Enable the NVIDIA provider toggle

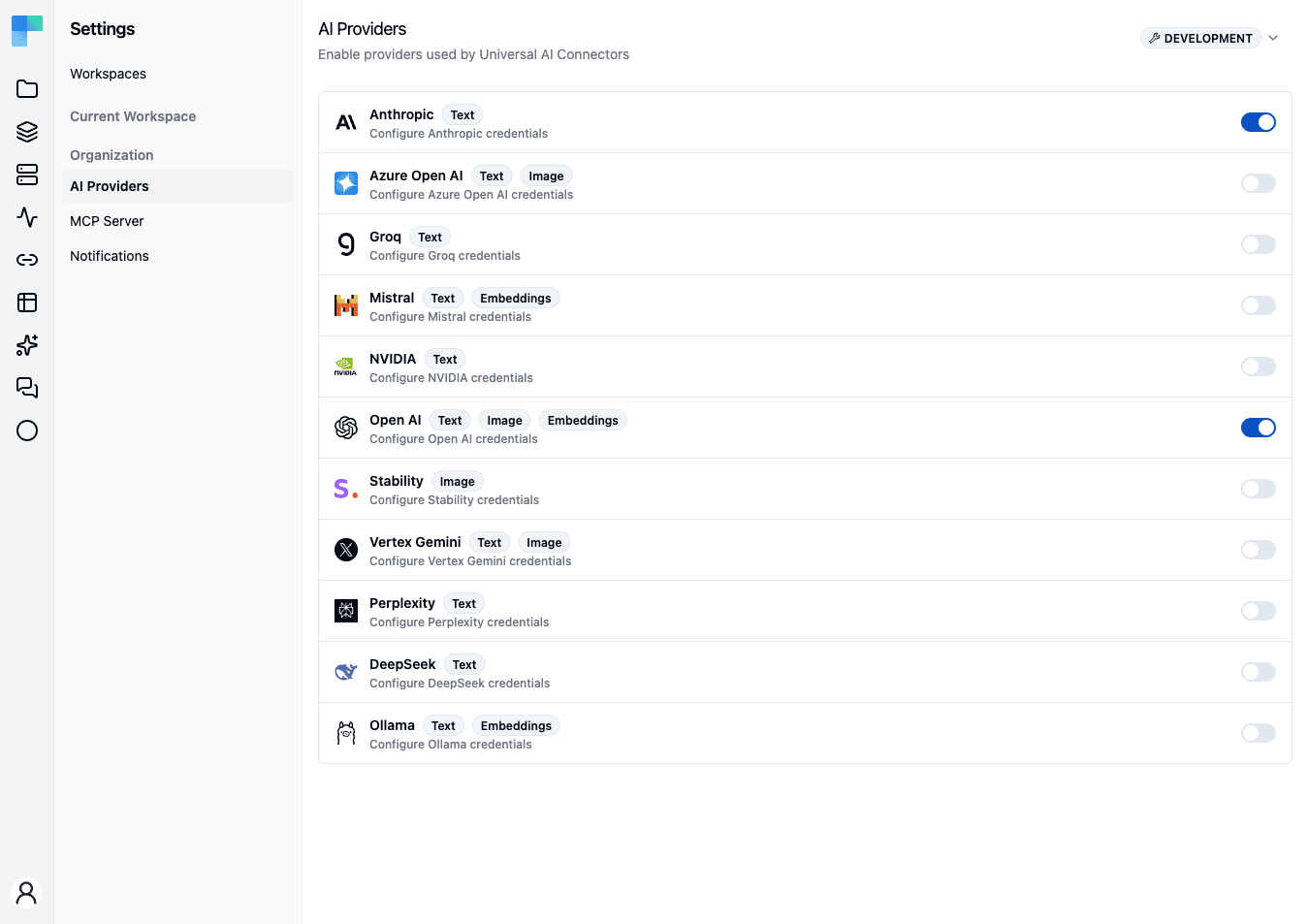(1259, 366)
